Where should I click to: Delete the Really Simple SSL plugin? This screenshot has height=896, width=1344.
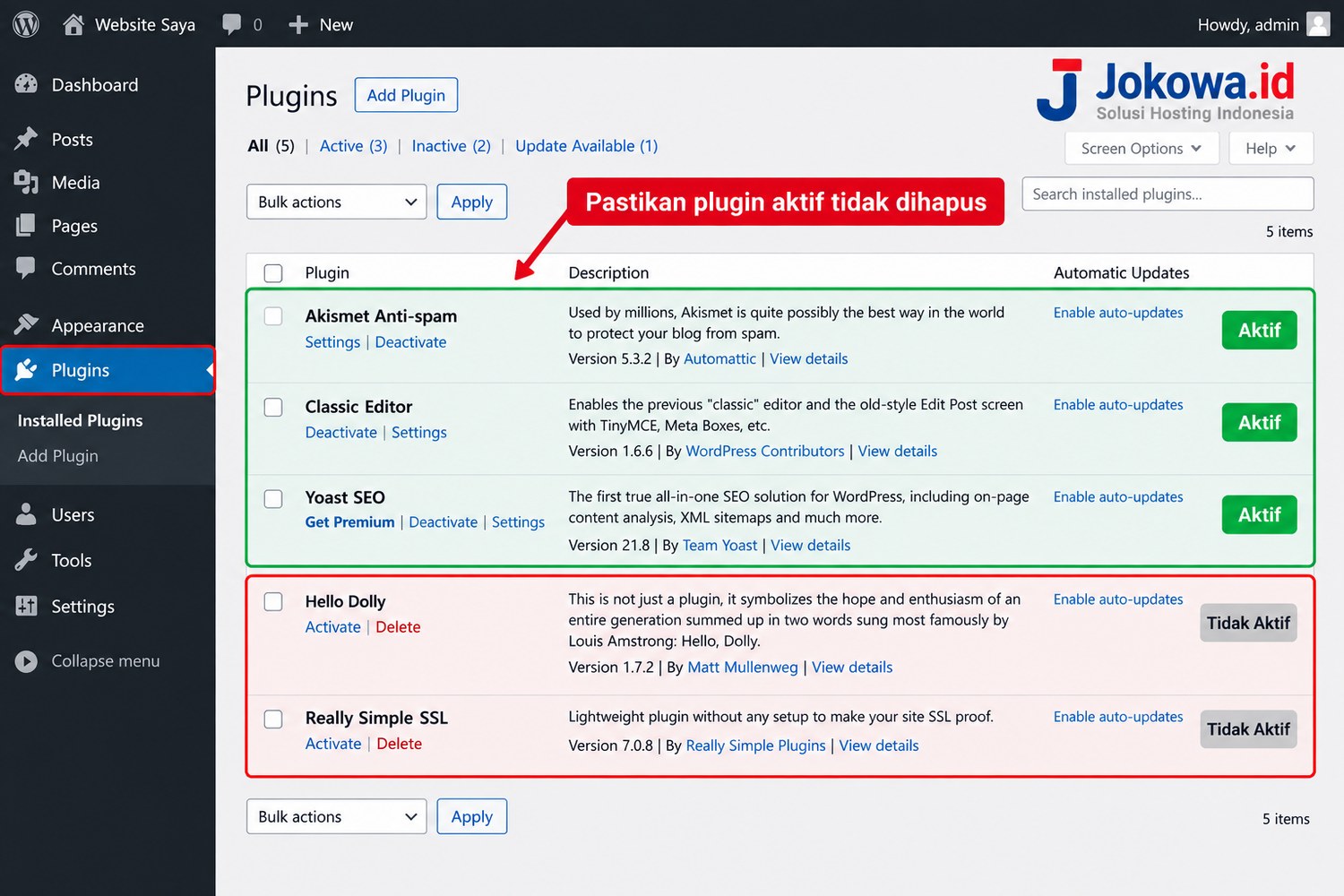pos(400,744)
